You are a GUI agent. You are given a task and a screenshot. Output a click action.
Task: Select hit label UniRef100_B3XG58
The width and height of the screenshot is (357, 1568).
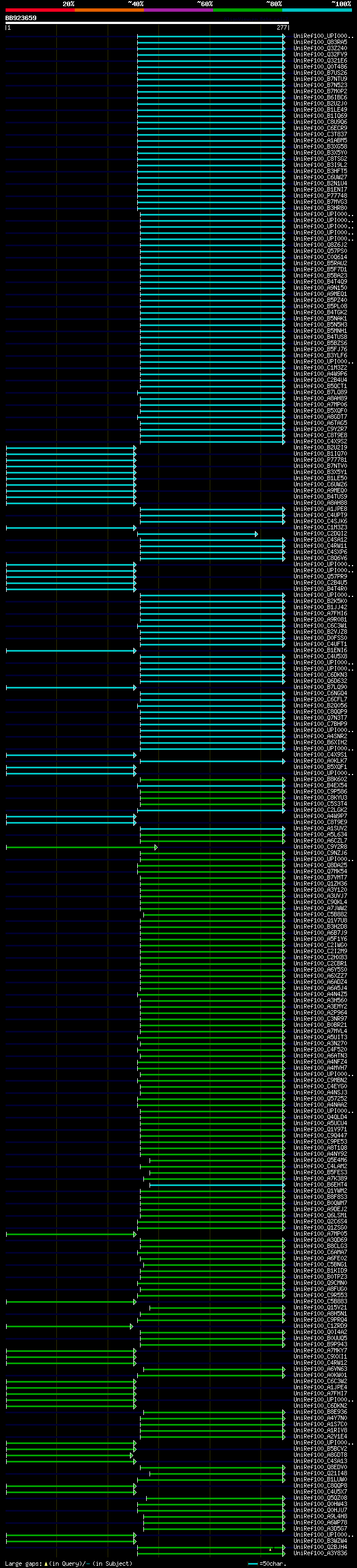pos(321,146)
